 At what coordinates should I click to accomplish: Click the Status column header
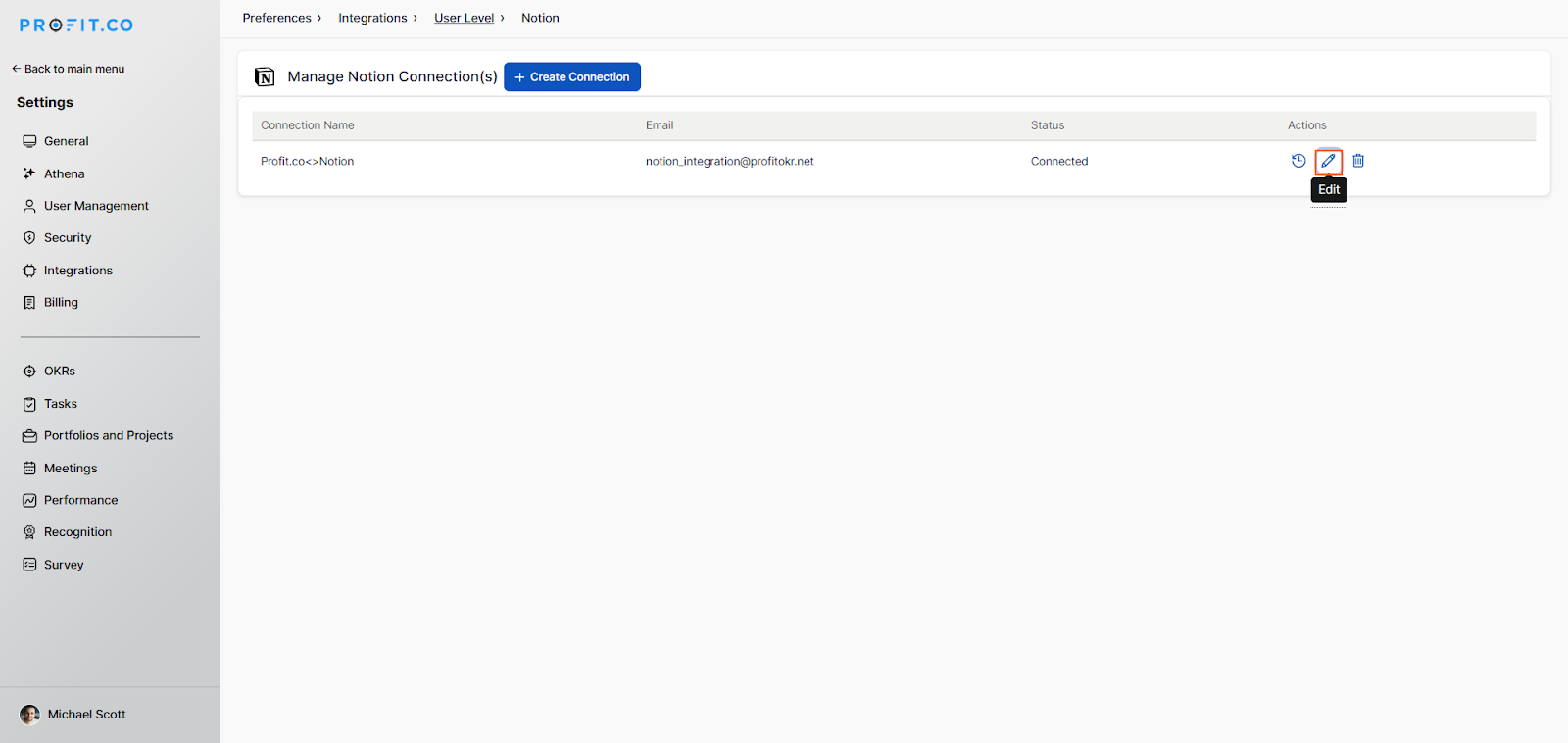point(1048,125)
